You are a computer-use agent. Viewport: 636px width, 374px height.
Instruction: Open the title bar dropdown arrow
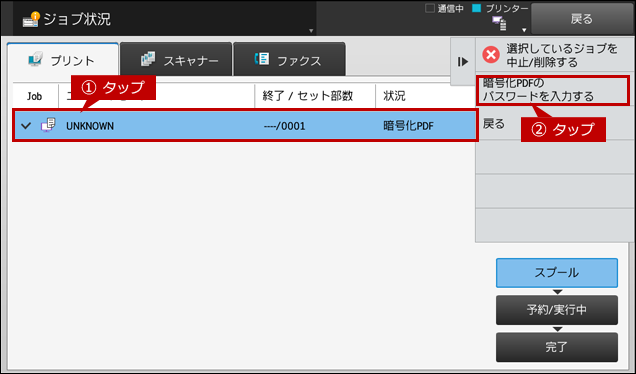point(311,30)
